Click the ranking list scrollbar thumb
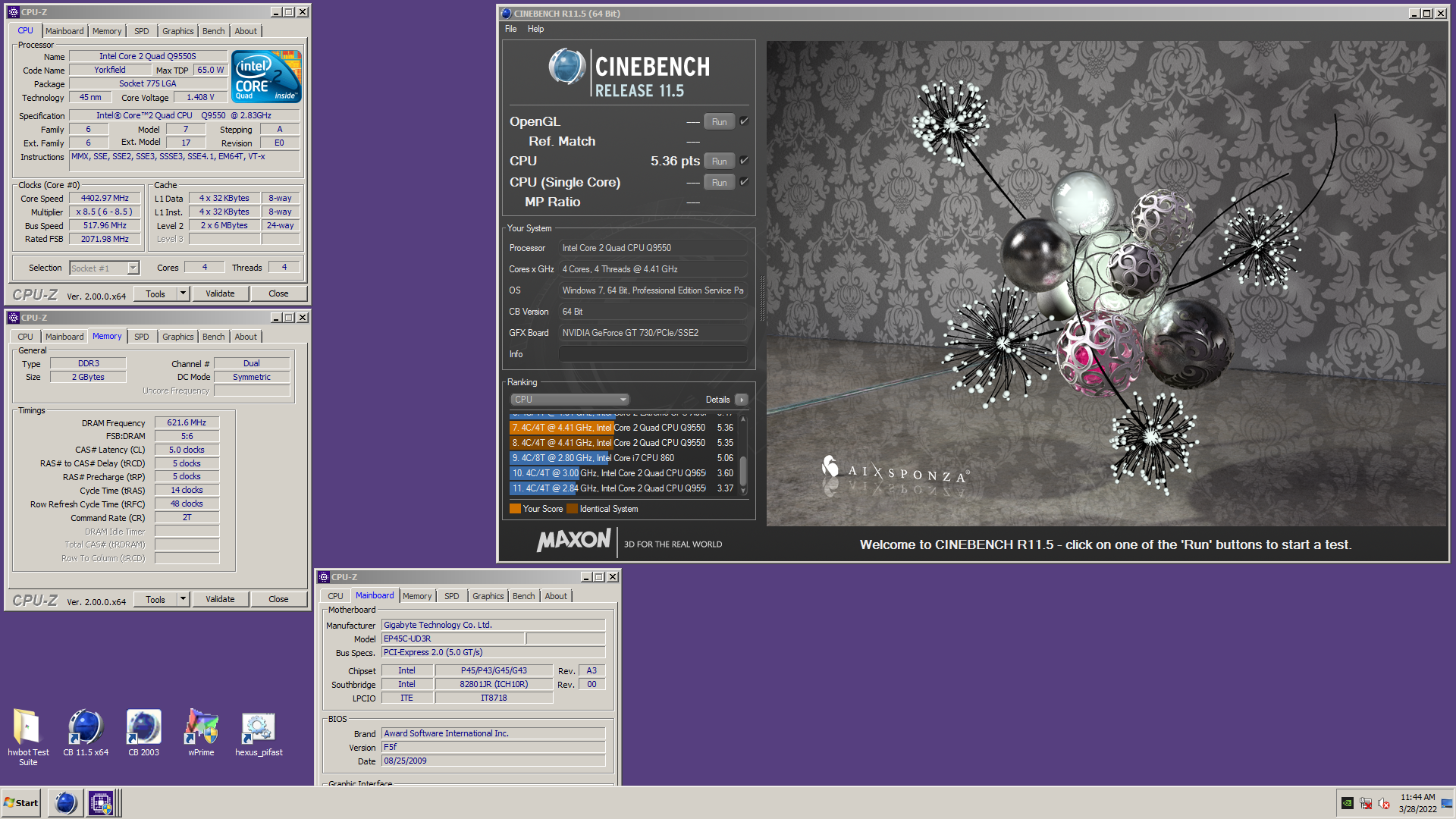1456x819 pixels. (743, 470)
